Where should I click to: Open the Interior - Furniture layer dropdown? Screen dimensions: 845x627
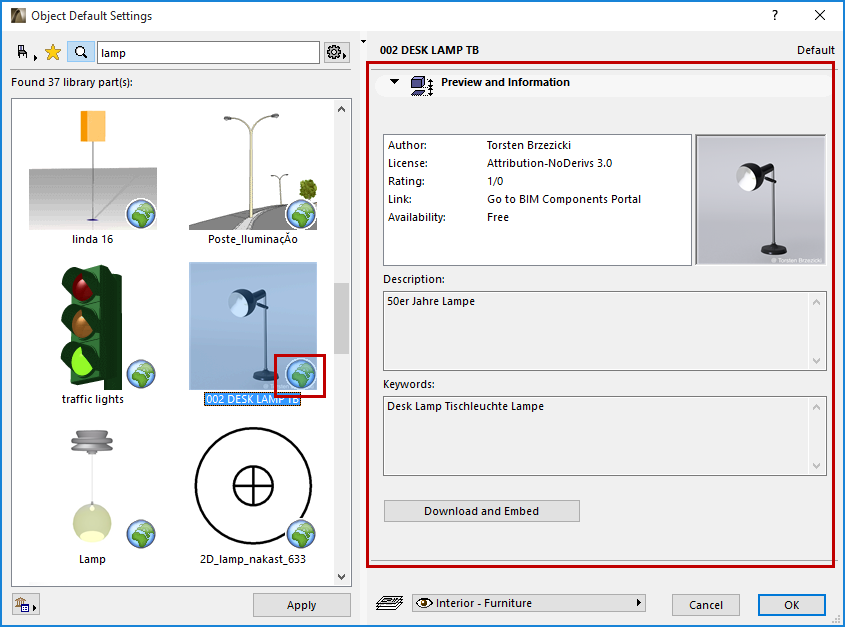click(529, 603)
